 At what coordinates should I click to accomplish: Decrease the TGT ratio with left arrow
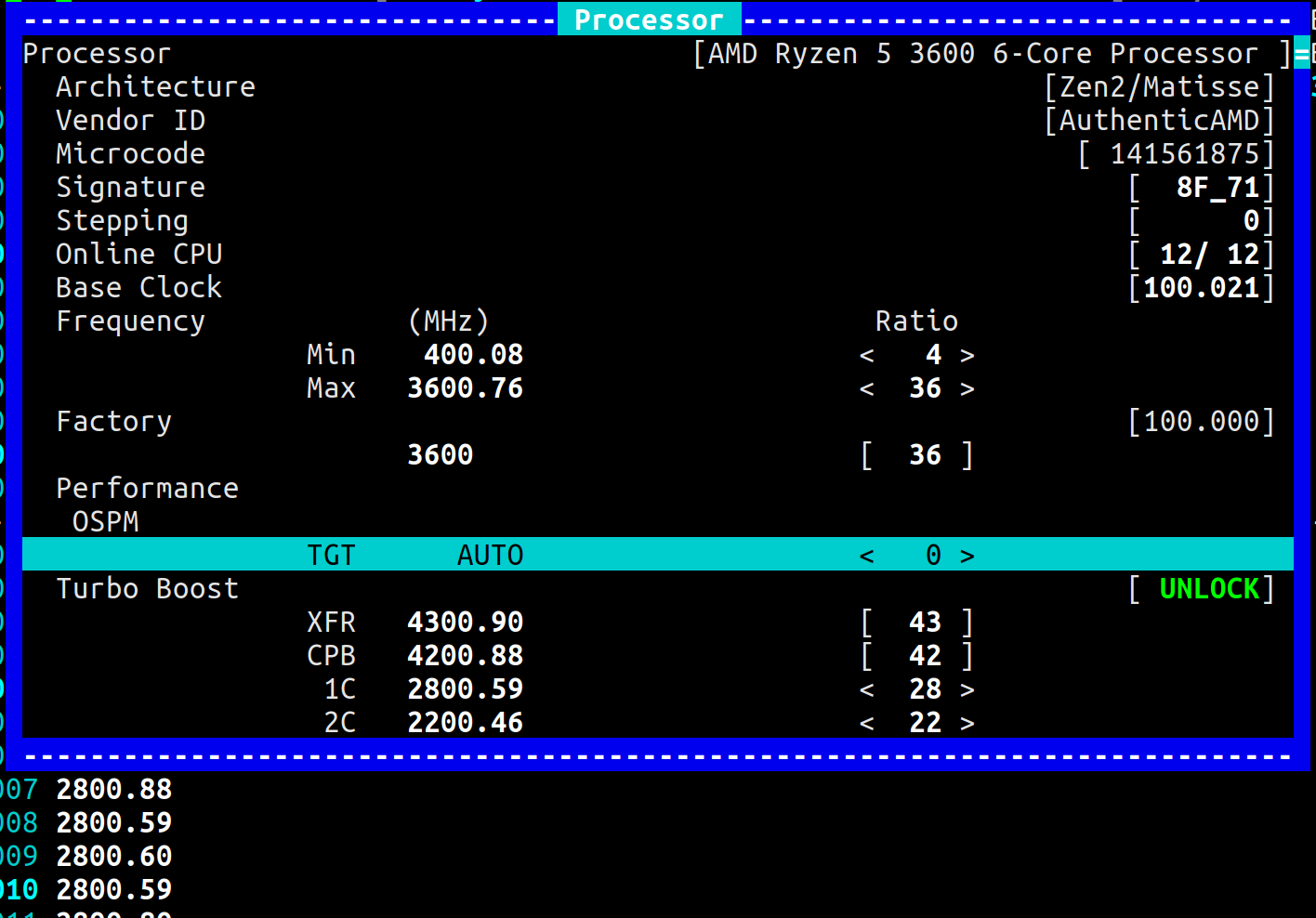coord(867,556)
